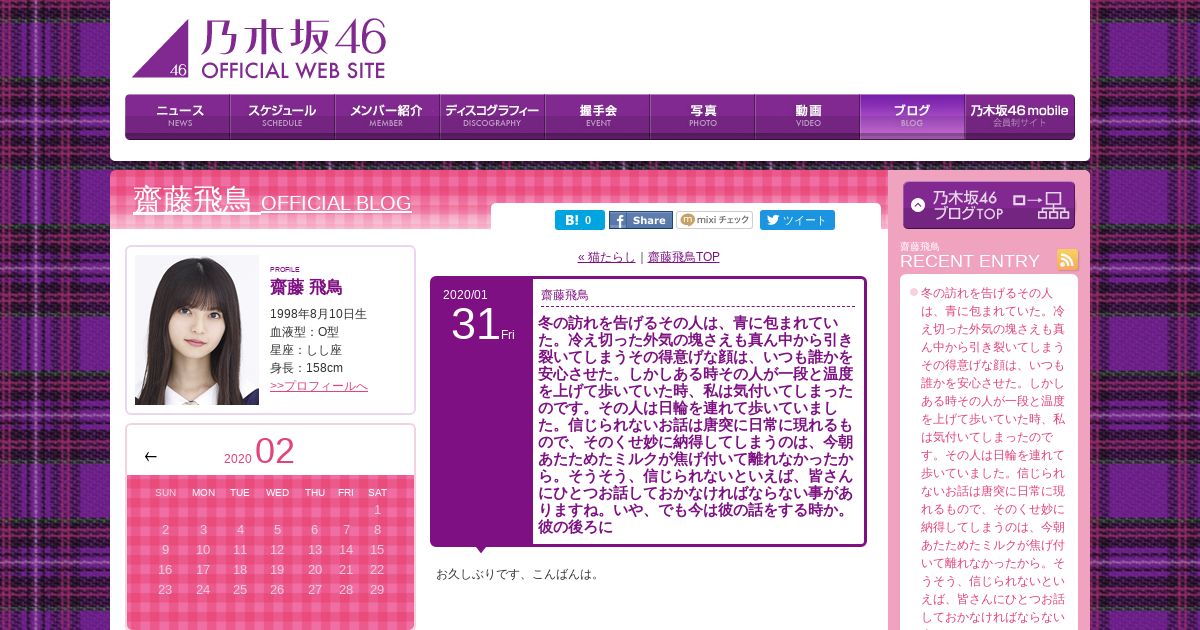The image size is (1200, 630).
Task: Select calendar date 14
Action: [x=346, y=550]
